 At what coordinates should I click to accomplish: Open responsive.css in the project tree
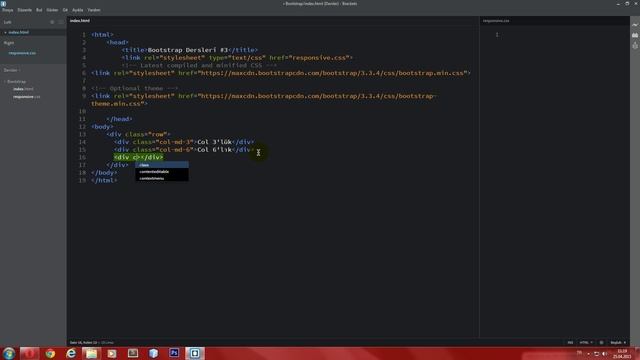pyautogui.click(x=27, y=97)
